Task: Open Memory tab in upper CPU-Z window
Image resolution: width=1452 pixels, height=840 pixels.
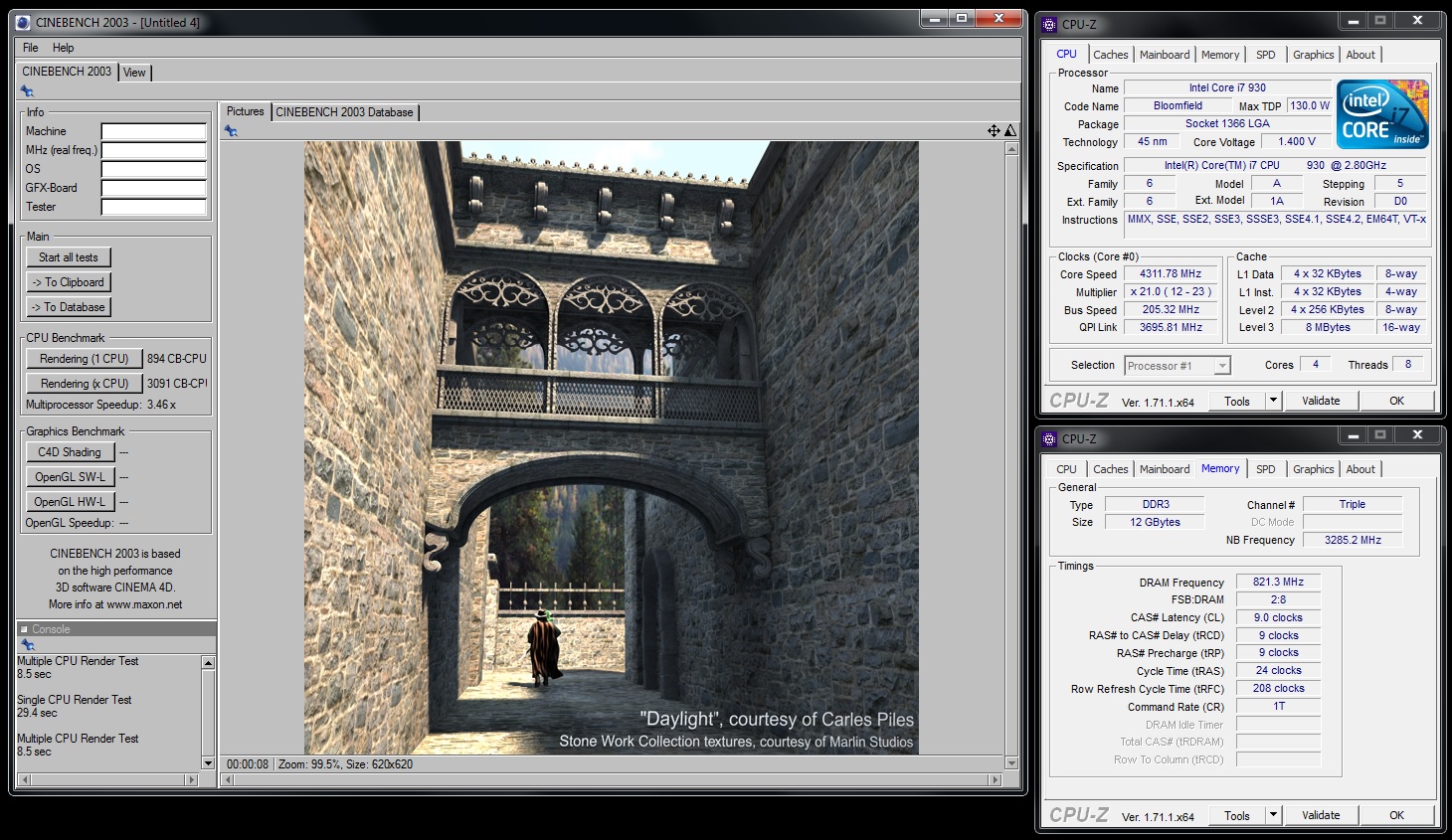Action: pyautogui.click(x=1220, y=55)
